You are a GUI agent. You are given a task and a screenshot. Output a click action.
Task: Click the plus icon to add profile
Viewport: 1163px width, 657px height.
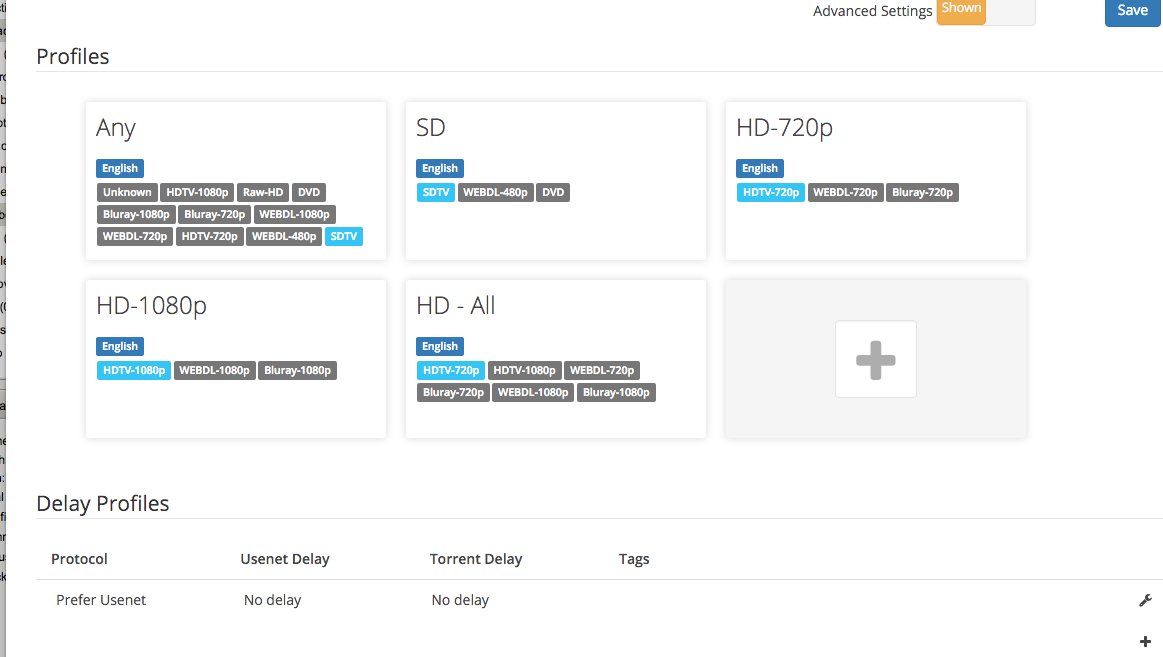click(875, 359)
